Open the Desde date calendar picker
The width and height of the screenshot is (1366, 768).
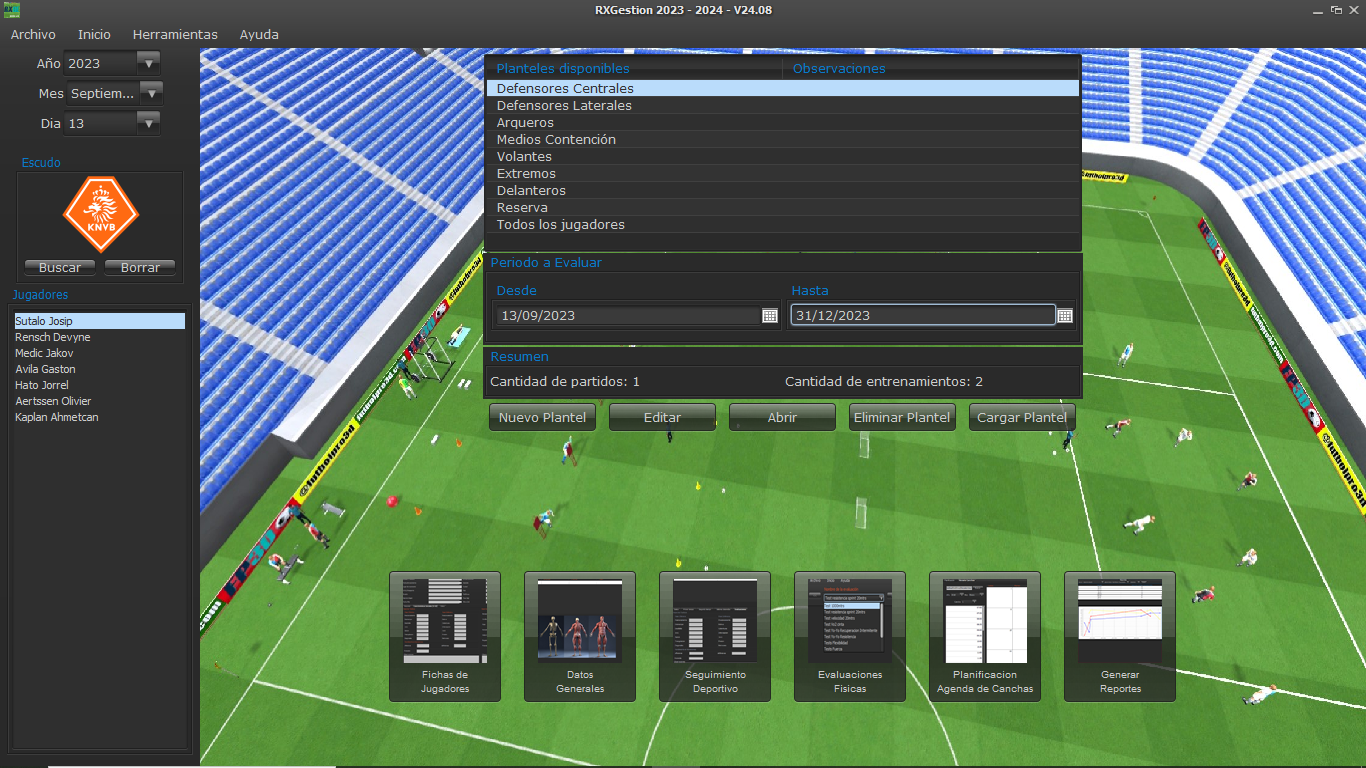(770, 316)
